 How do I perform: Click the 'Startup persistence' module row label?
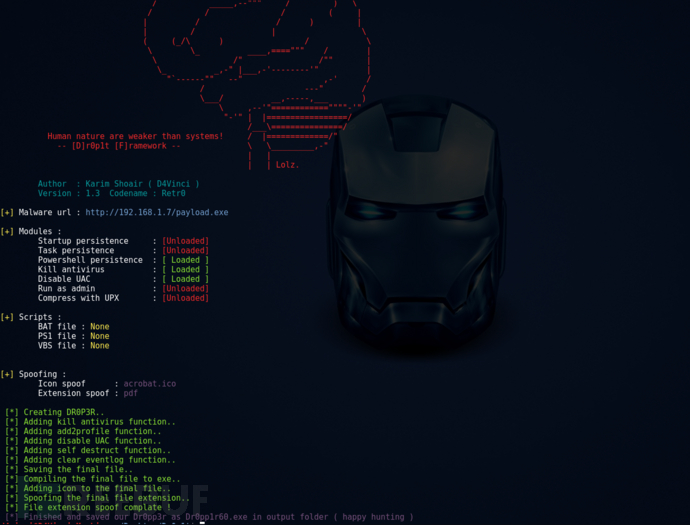click(x=83, y=241)
